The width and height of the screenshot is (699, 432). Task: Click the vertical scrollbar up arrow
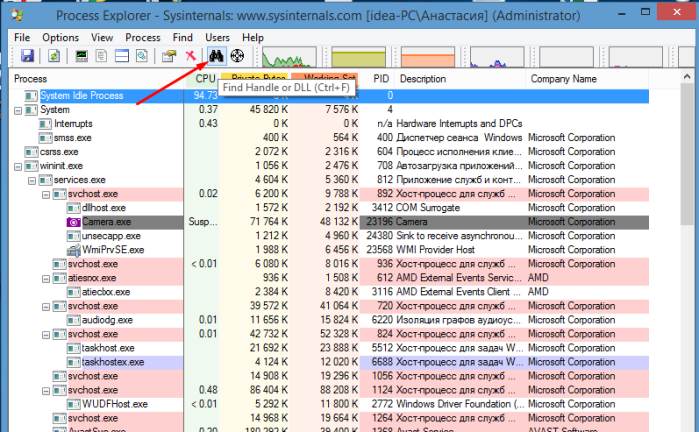(x=687, y=77)
